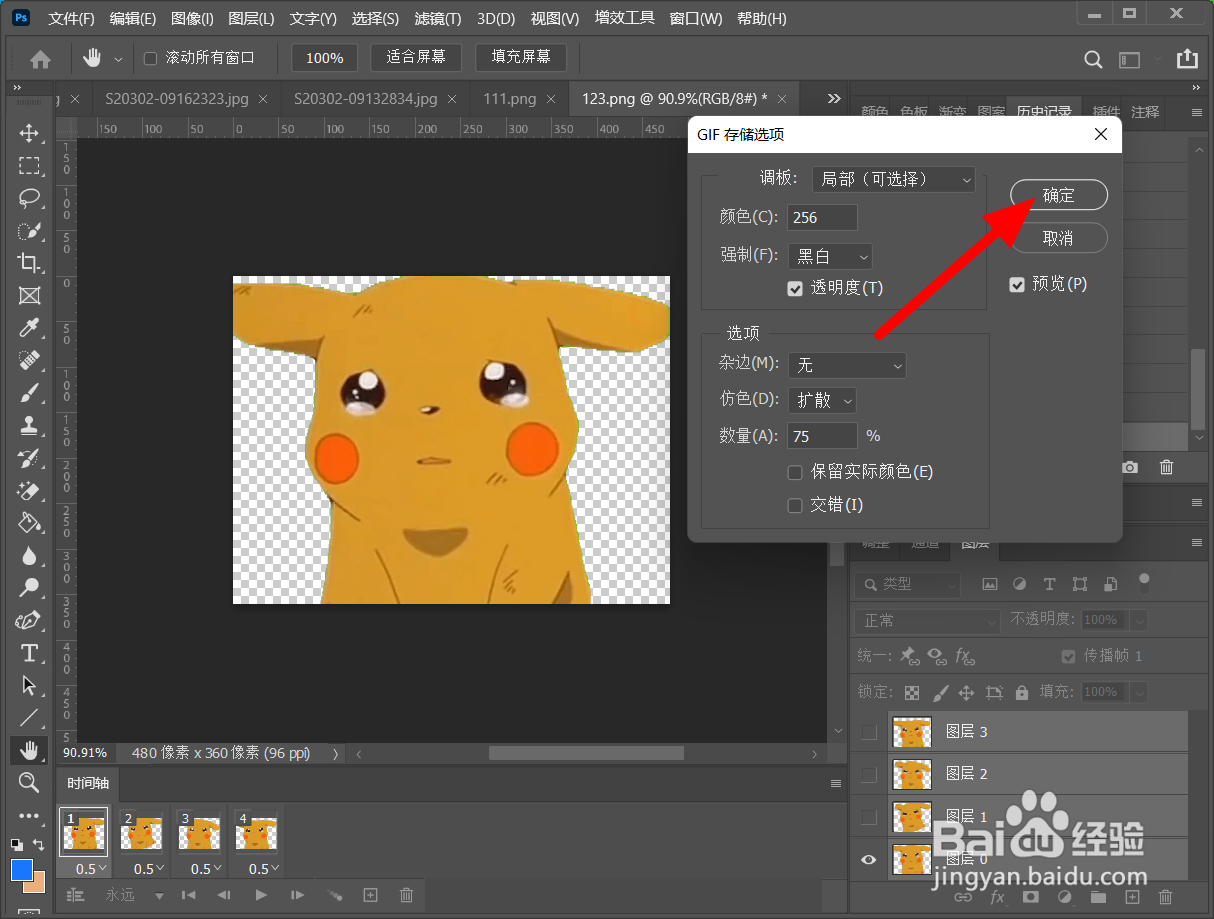Select the Lasso tool
The image size is (1214, 919).
click(x=29, y=197)
